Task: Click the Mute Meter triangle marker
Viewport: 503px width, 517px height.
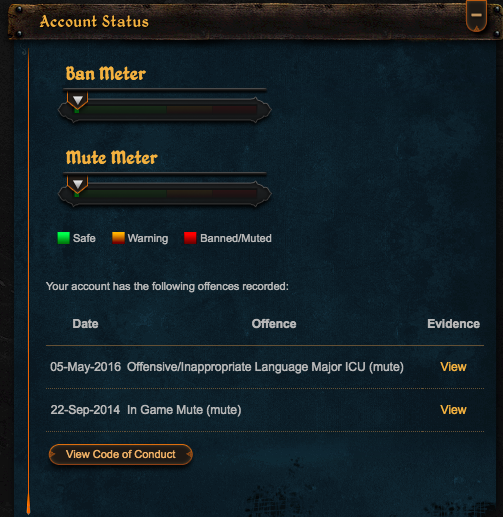Action: 78,184
